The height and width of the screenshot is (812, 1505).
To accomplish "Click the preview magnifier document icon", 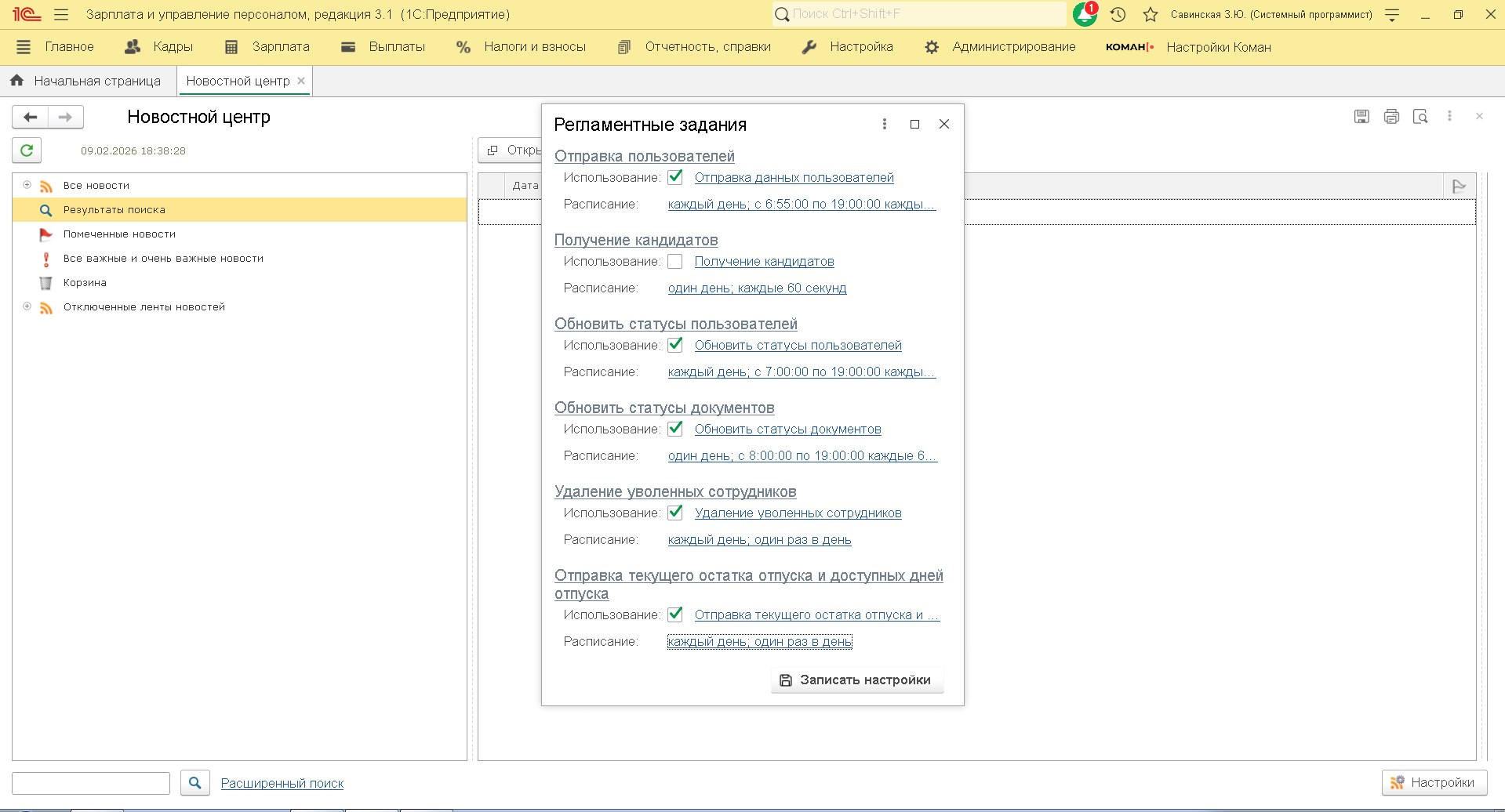I will 1420,117.
